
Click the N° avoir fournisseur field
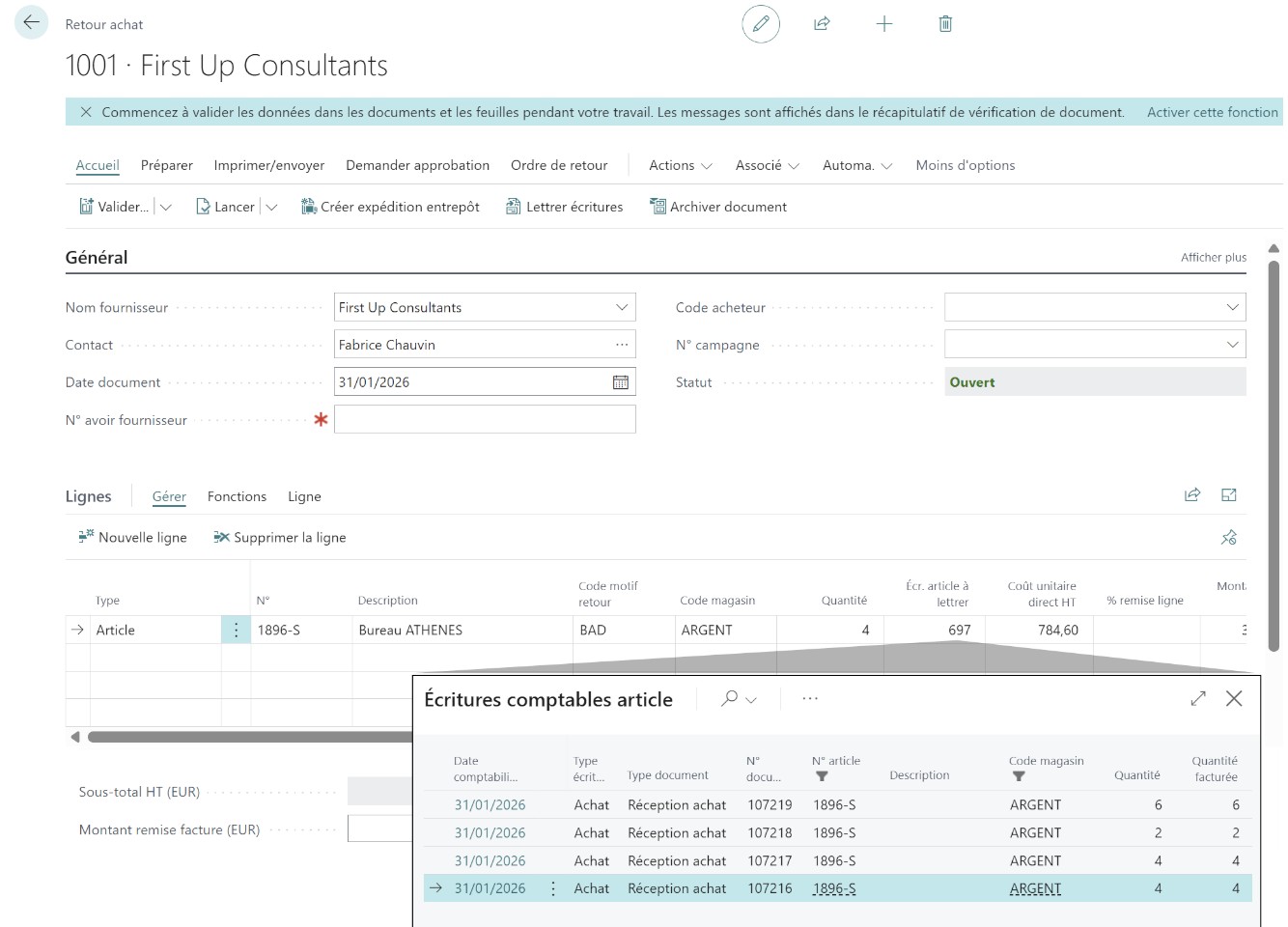click(x=485, y=420)
